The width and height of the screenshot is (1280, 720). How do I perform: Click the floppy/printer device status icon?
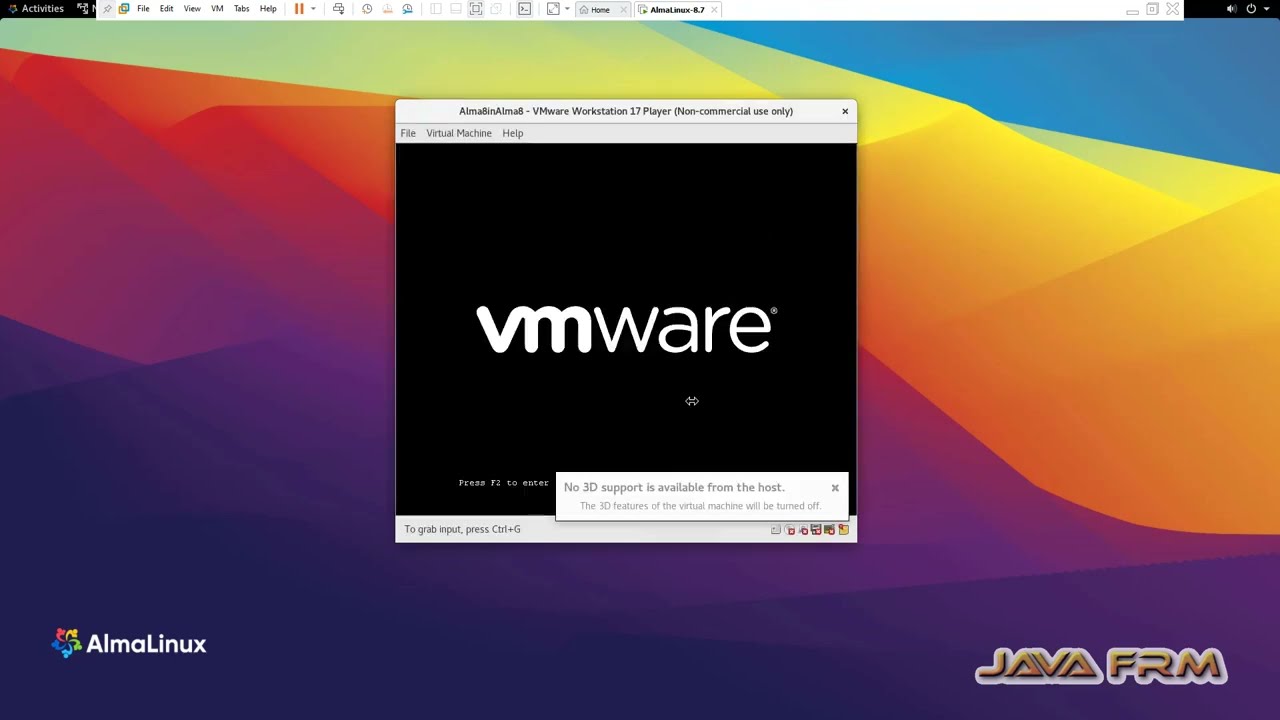(816, 530)
